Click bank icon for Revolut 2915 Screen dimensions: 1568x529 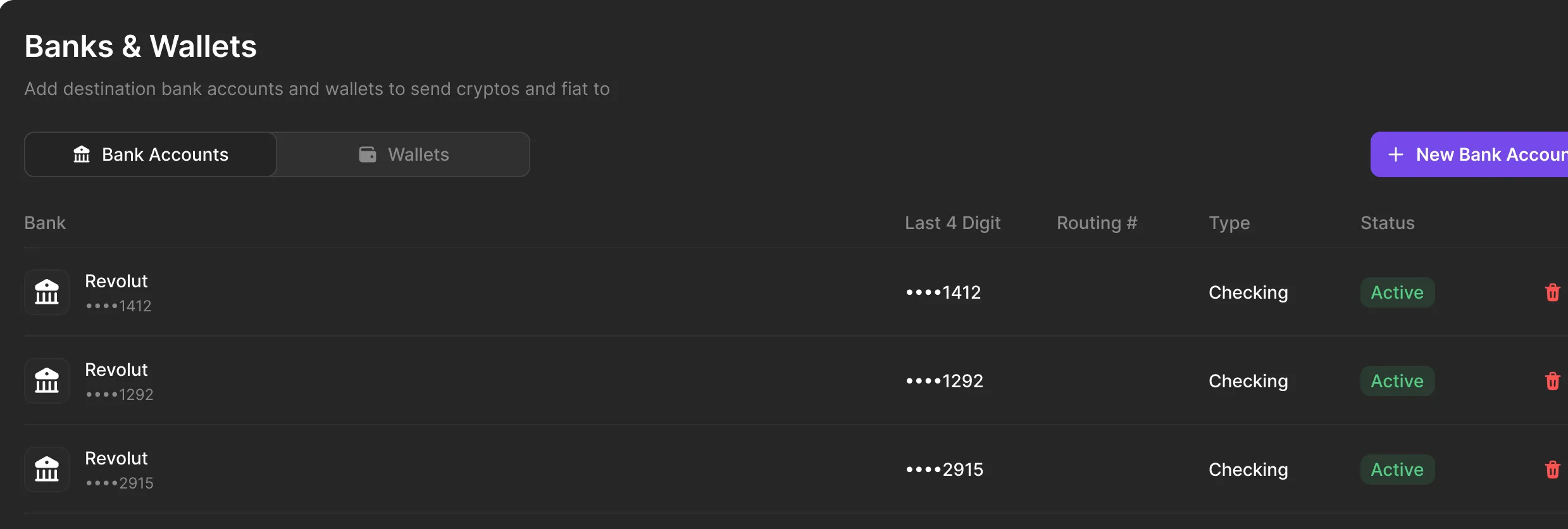tap(47, 470)
